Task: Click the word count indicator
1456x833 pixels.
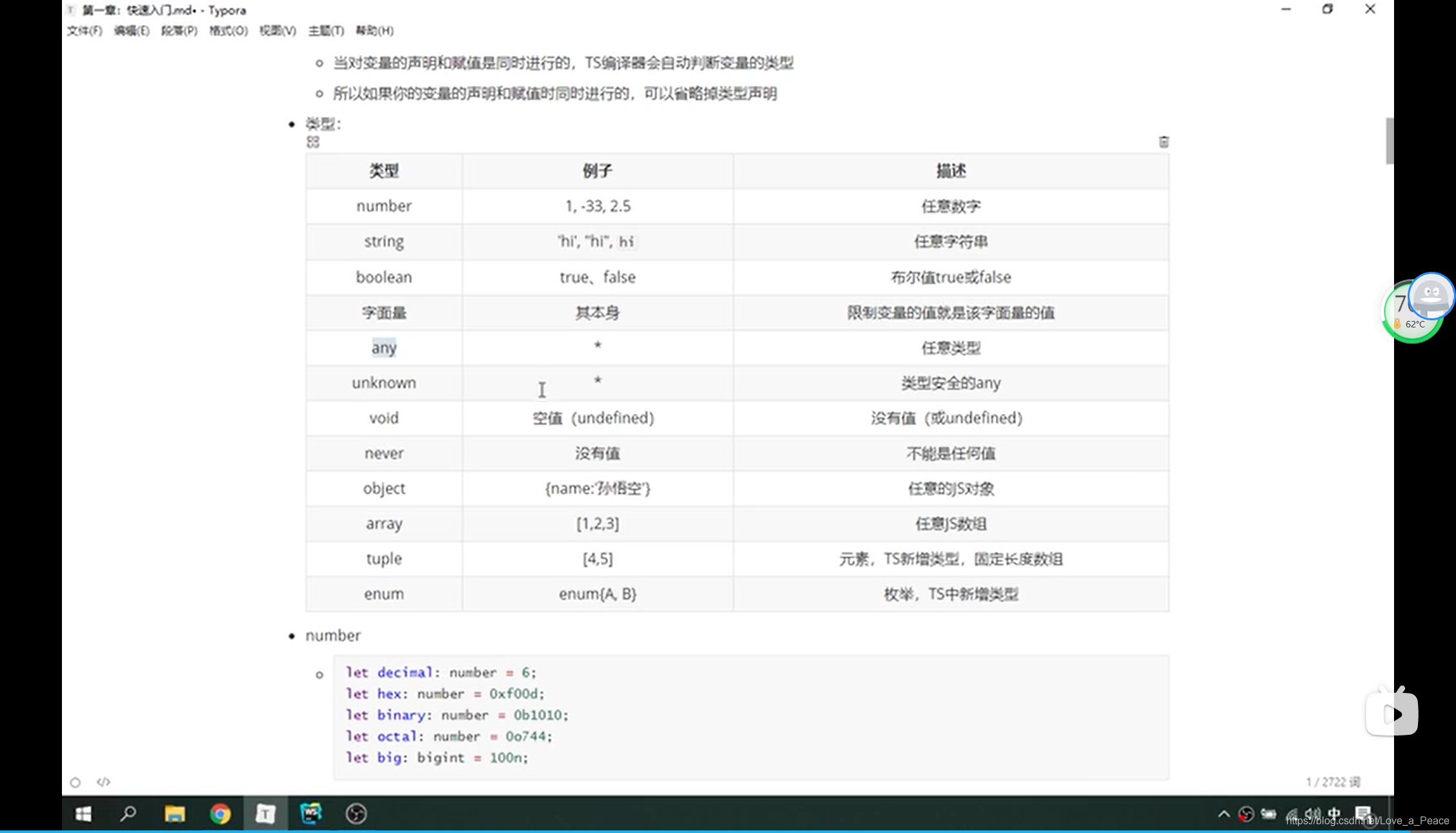Action: (1333, 782)
